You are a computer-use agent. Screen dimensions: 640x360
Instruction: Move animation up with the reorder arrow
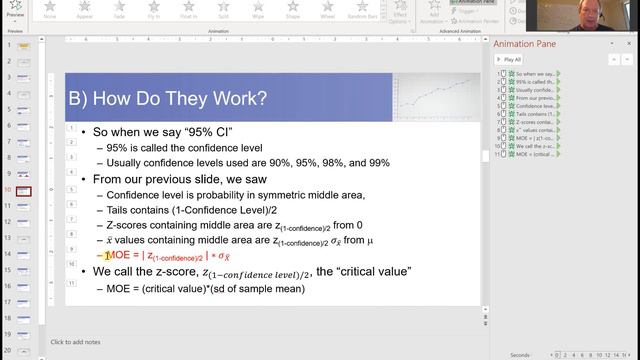(614, 60)
